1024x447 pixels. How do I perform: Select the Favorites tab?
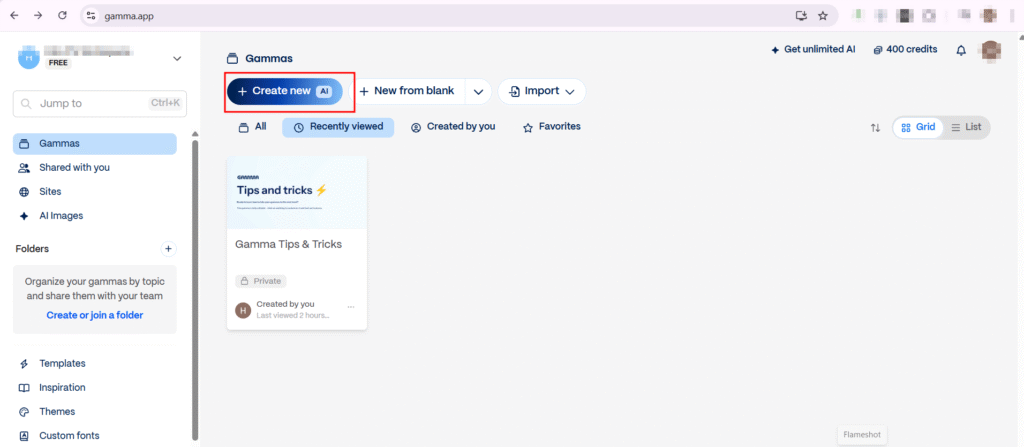(552, 127)
